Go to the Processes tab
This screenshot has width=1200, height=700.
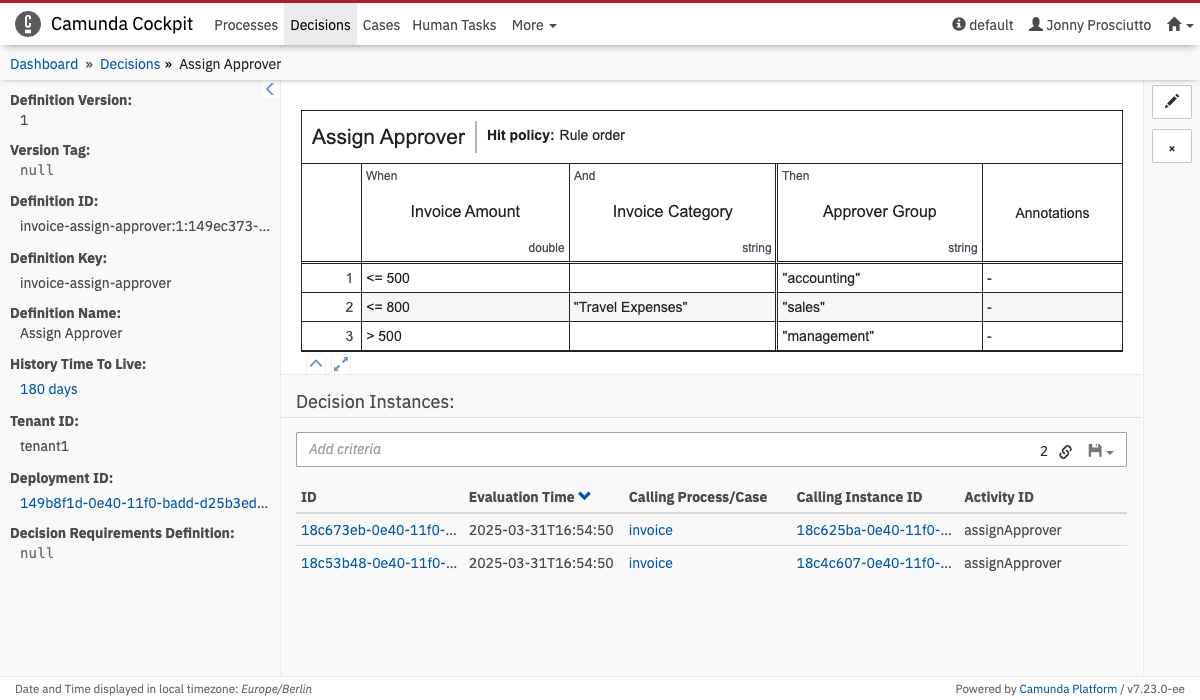246,25
